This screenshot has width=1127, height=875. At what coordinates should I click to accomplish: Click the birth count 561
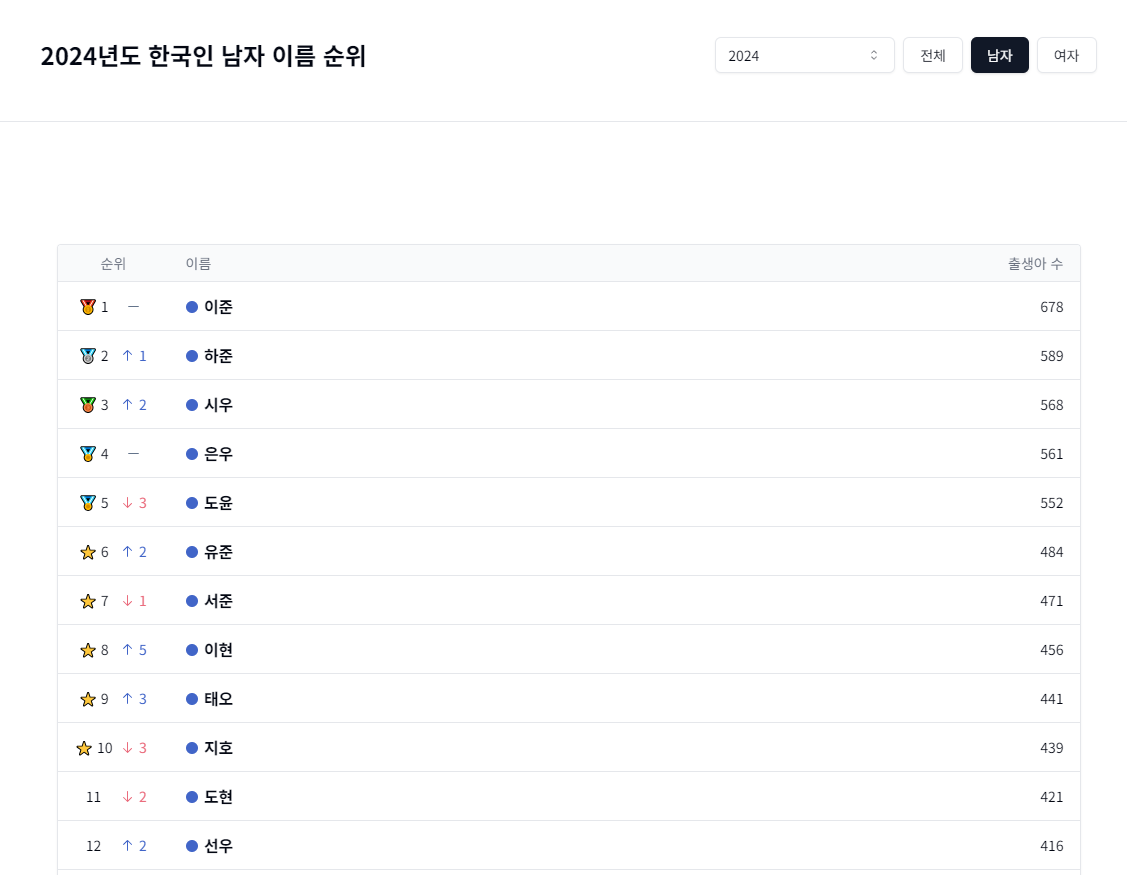point(1052,454)
